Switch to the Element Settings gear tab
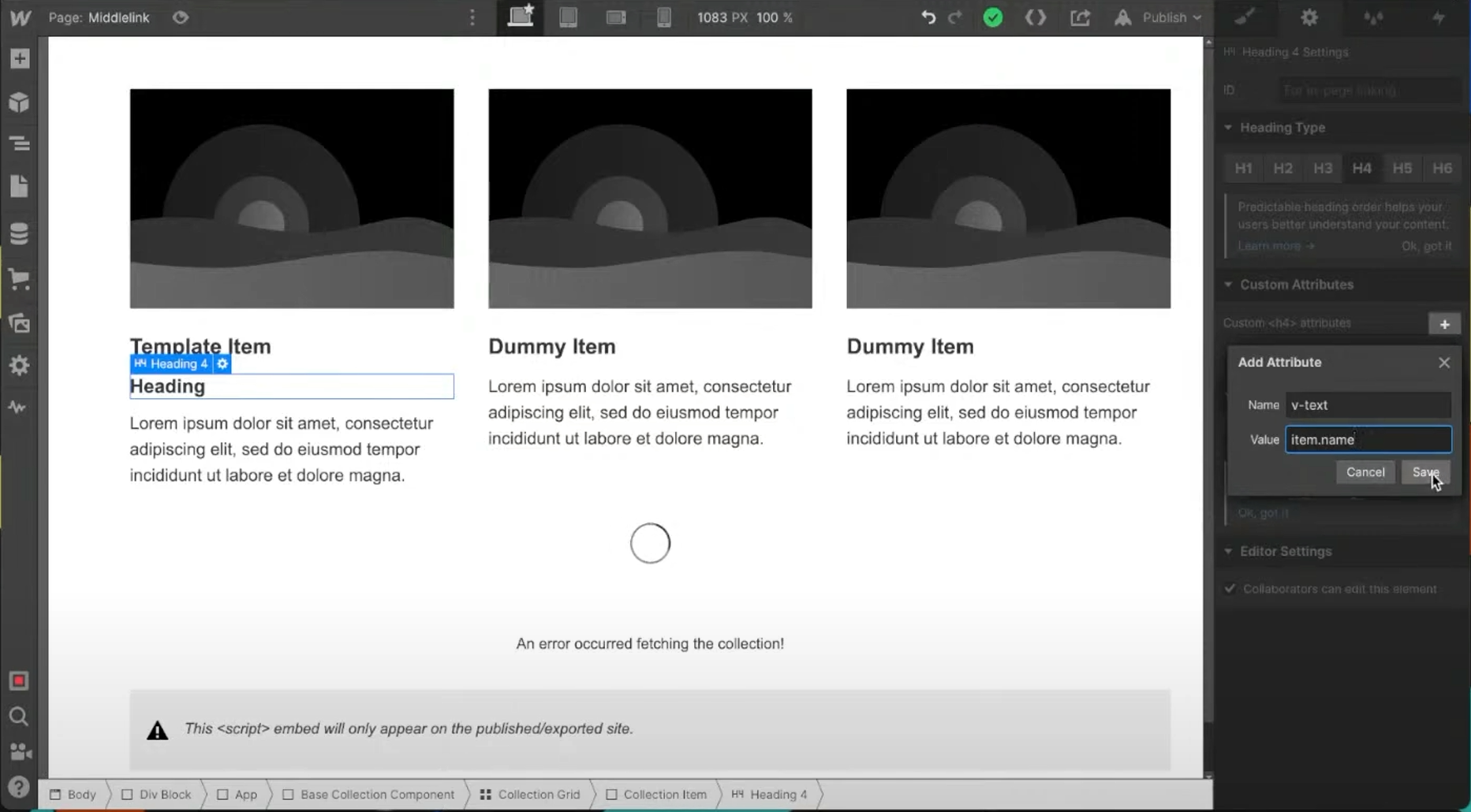The image size is (1471, 812). (1309, 17)
